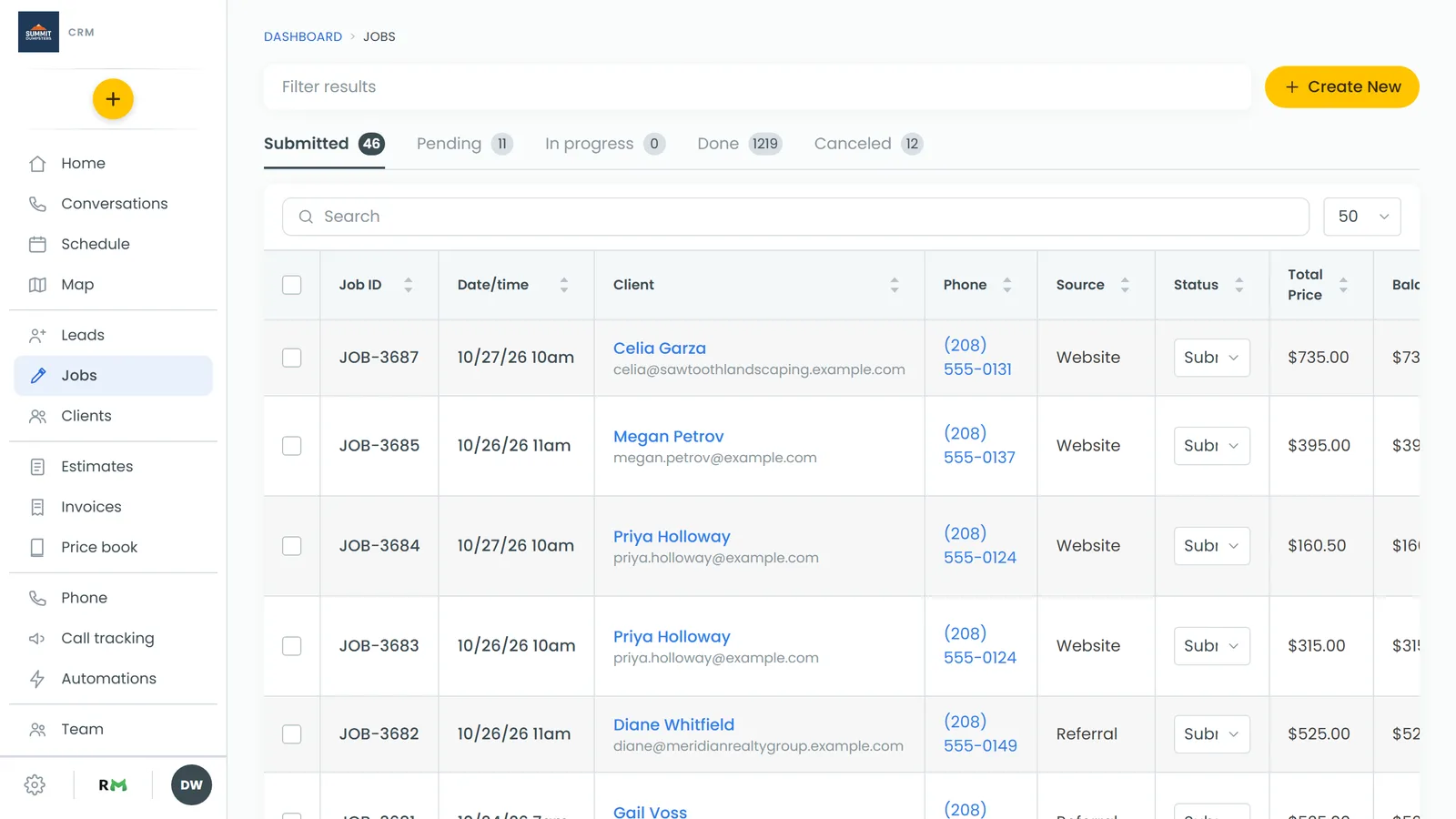Expand the status dropdown for JOB-3684
The width and height of the screenshot is (1456, 819).
(x=1211, y=546)
